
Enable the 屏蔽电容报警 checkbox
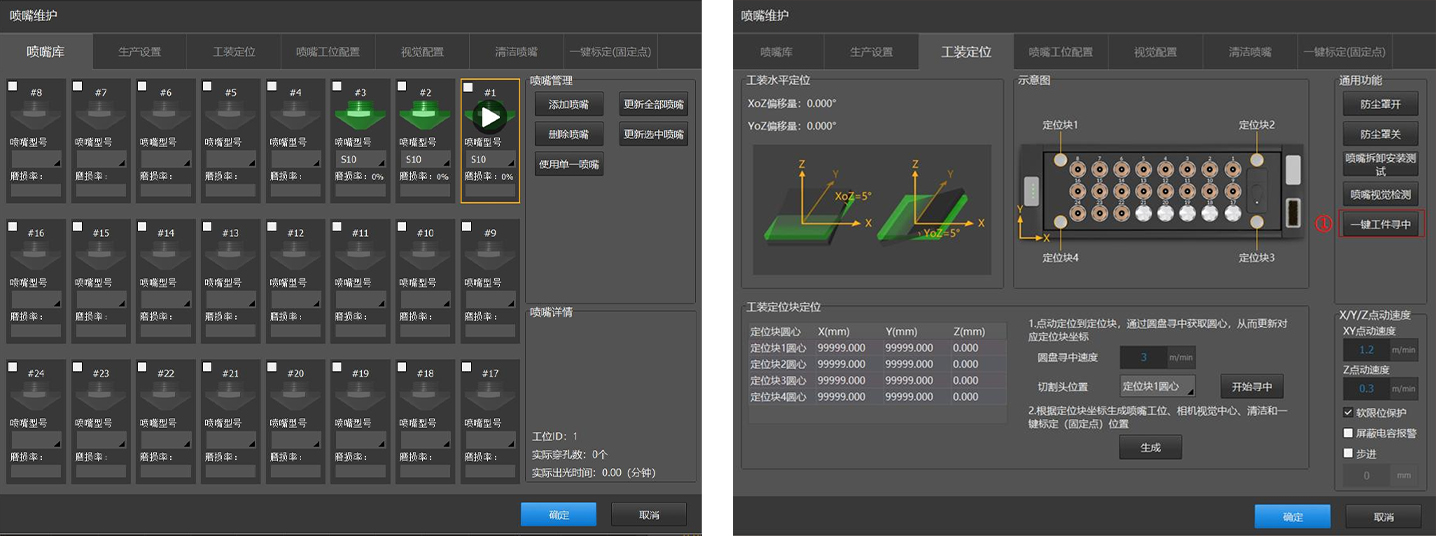1349,433
